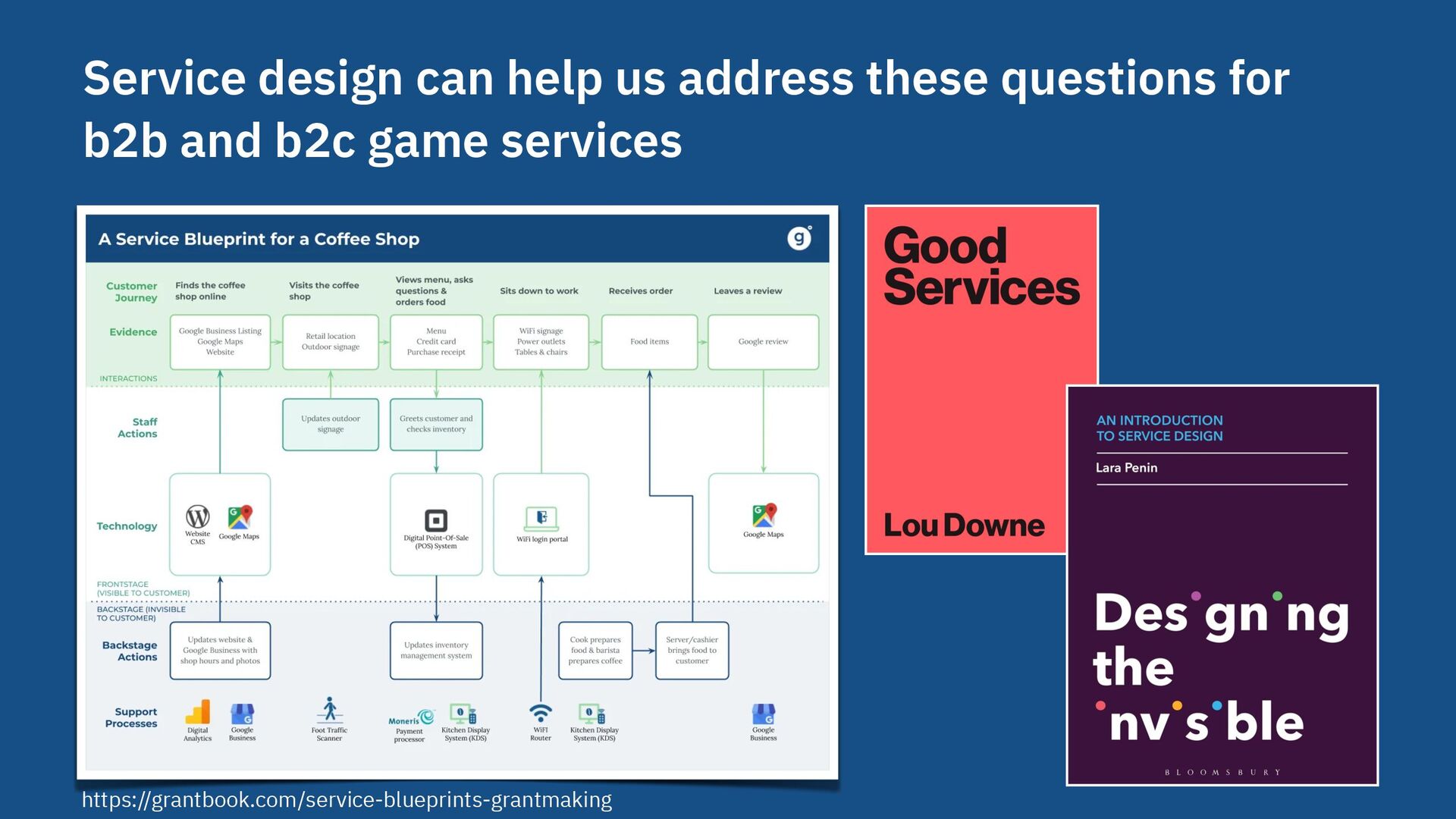The width and height of the screenshot is (1456, 819).
Task: Click the Digital Point-Of-Sale system icon
Action: [436, 520]
